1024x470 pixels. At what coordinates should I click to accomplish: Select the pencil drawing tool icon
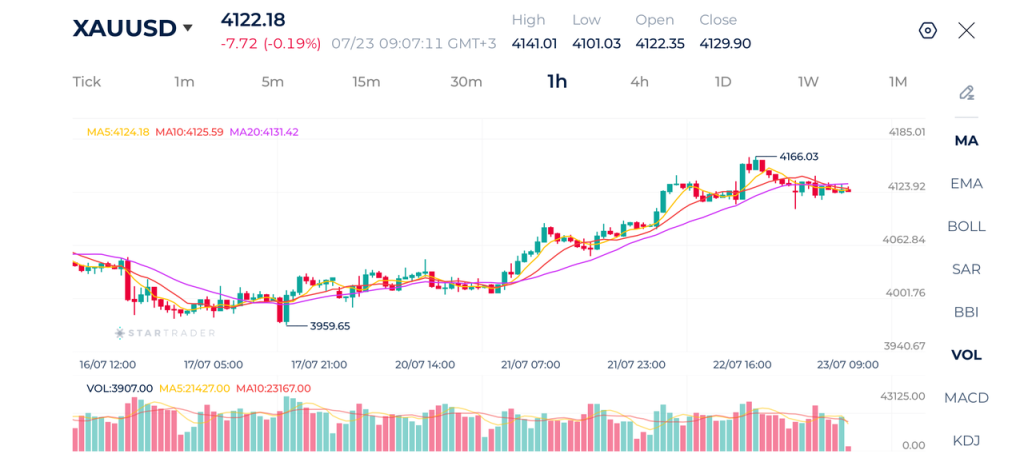967,93
